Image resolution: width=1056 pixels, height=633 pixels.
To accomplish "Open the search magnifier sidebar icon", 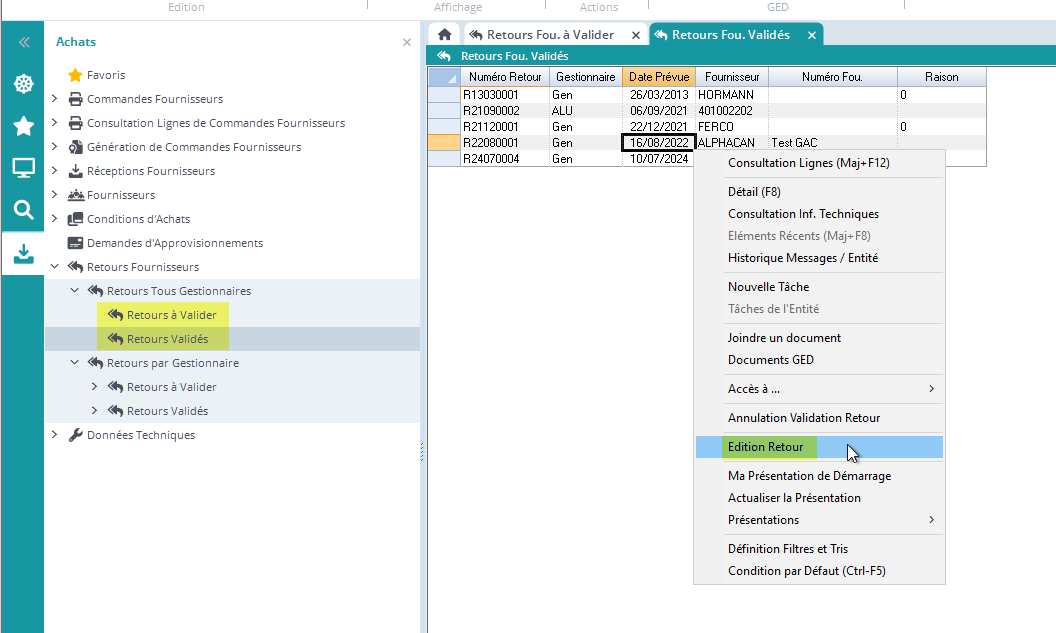I will tap(23, 210).
